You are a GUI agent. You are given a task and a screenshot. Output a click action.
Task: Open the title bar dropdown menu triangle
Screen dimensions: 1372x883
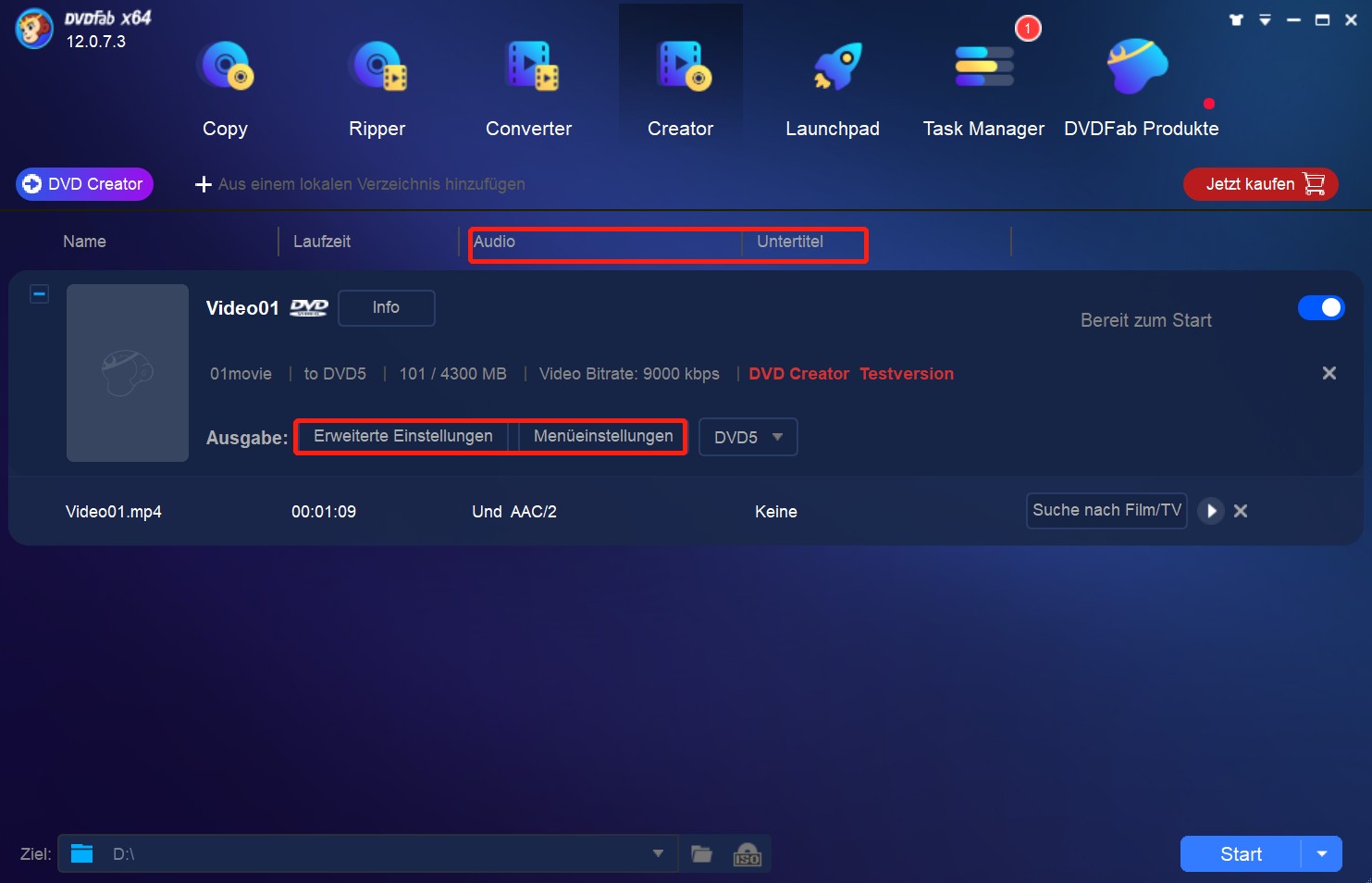pyautogui.click(x=1265, y=19)
